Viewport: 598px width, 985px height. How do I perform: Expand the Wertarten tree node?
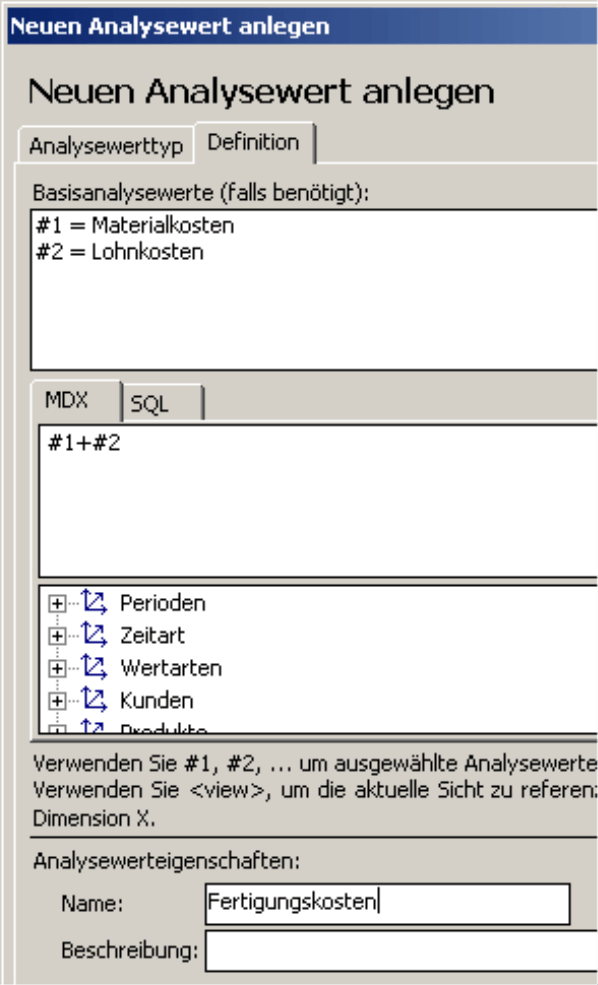[x=57, y=668]
